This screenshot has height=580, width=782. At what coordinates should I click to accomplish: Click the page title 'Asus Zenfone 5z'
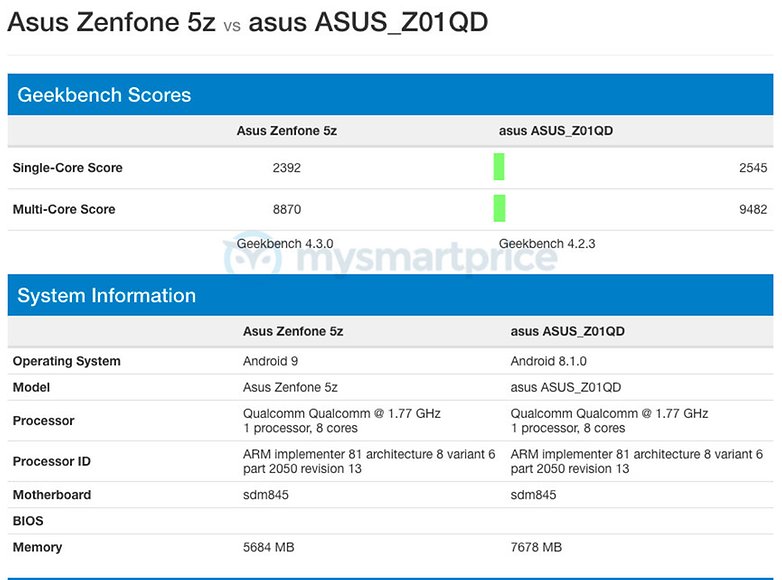(112, 22)
